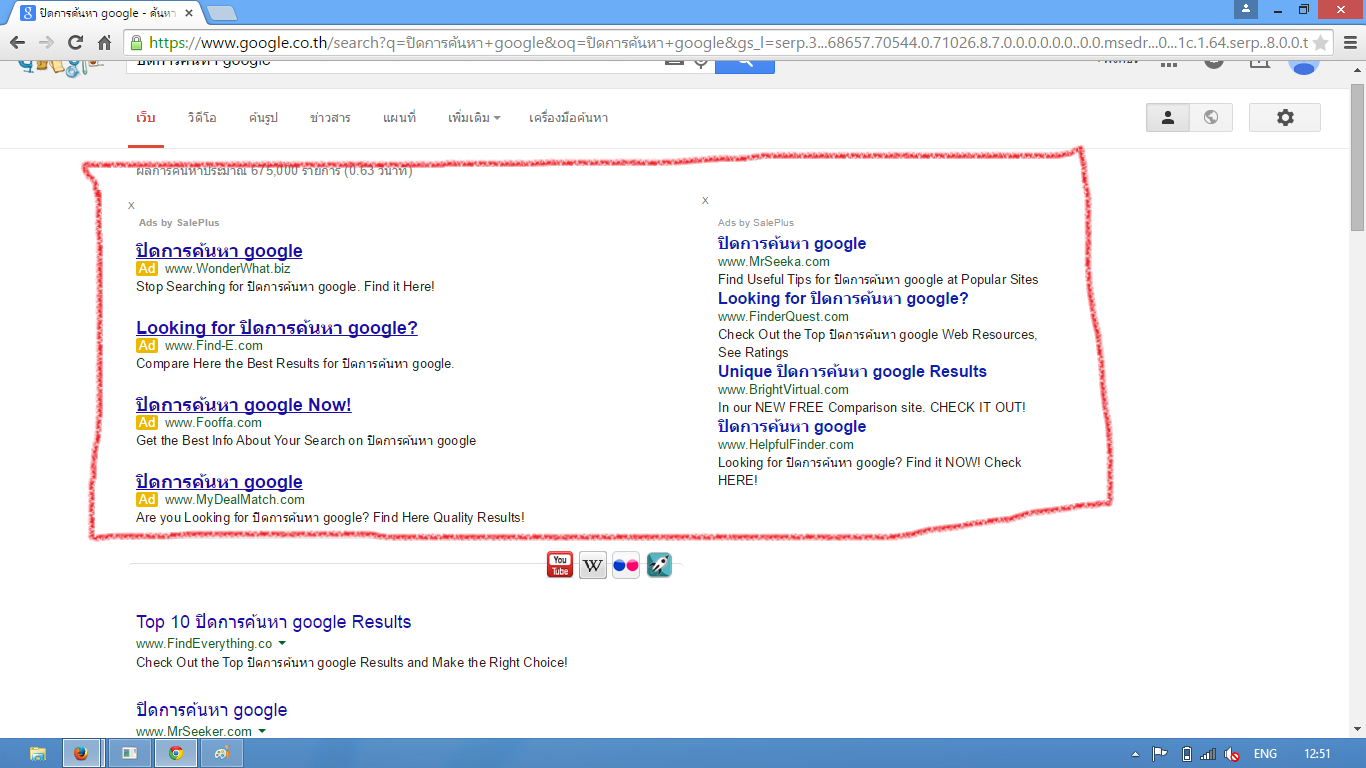Check the battery icon in system tray

pyautogui.click(x=1187, y=754)
